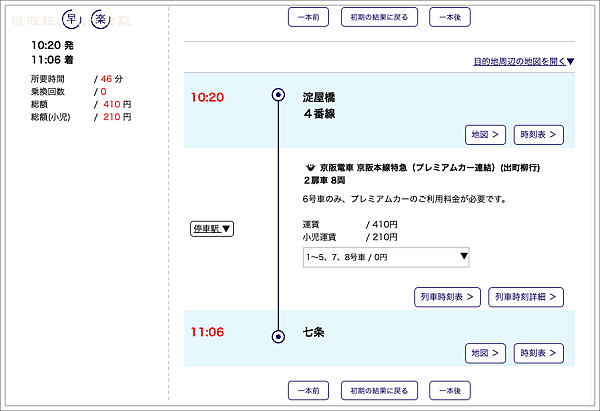Click the 運賃 / 410円 fare line
Image resolution: width=600 pixels, height=411 pixels.
click(x=350, y=224)
